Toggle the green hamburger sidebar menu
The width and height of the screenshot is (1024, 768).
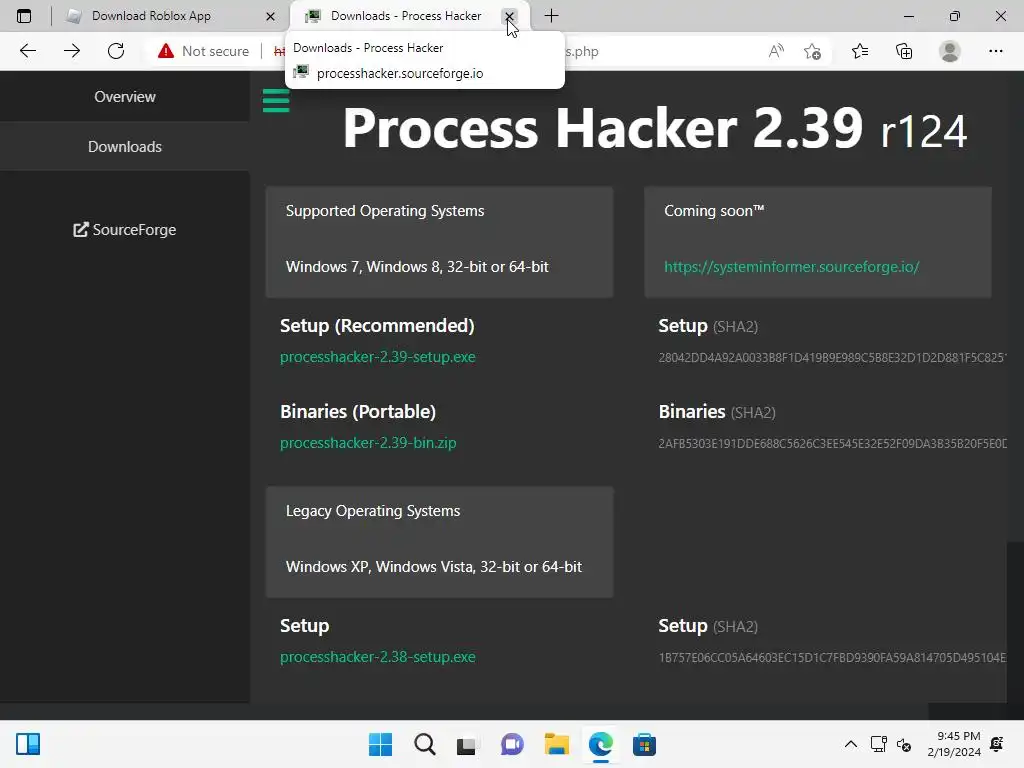click(276, 101)
